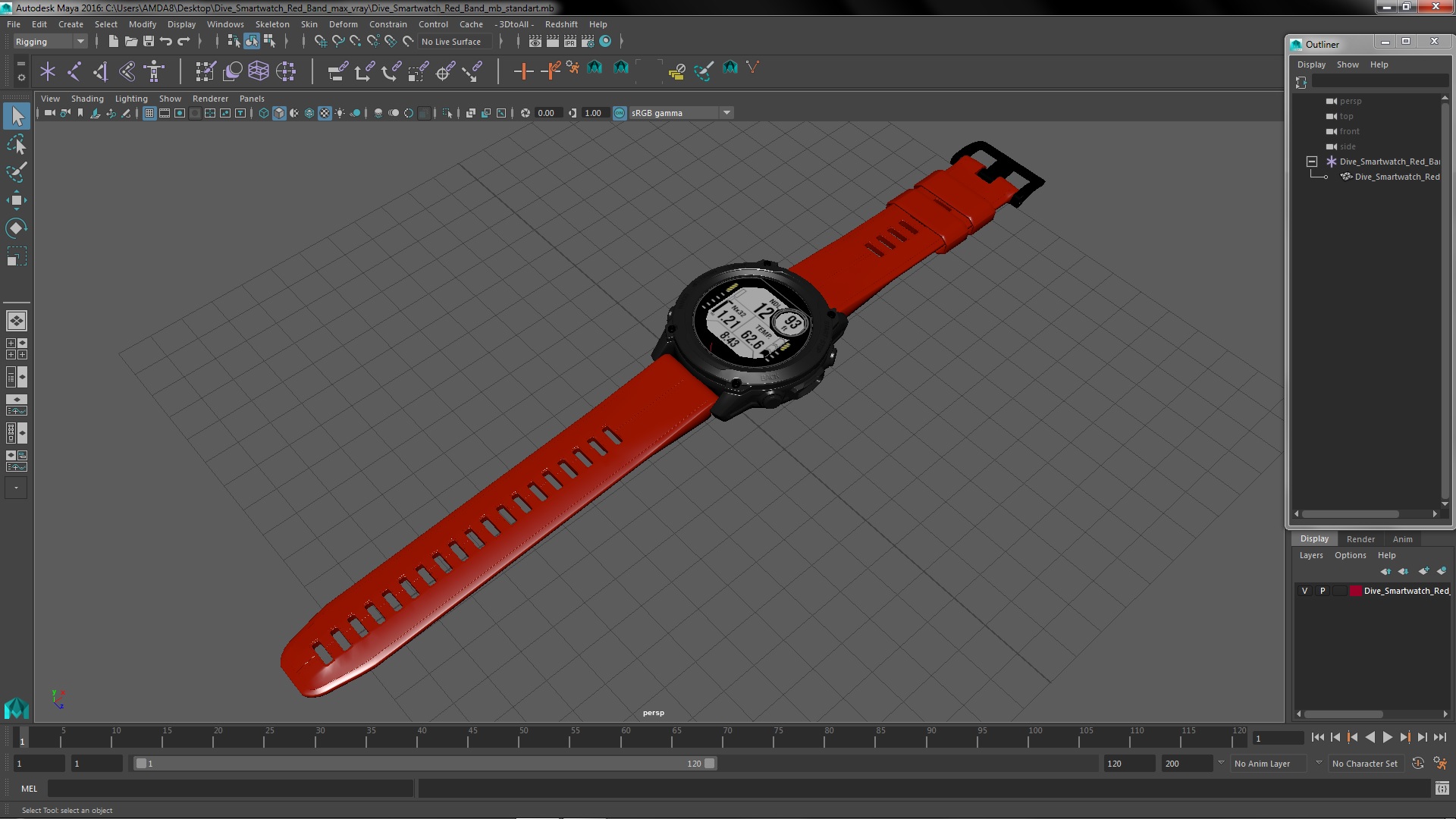Viewport: 1456px width, 819px height.
Task: Open the Render View window icon
Action: pos(535,42)
